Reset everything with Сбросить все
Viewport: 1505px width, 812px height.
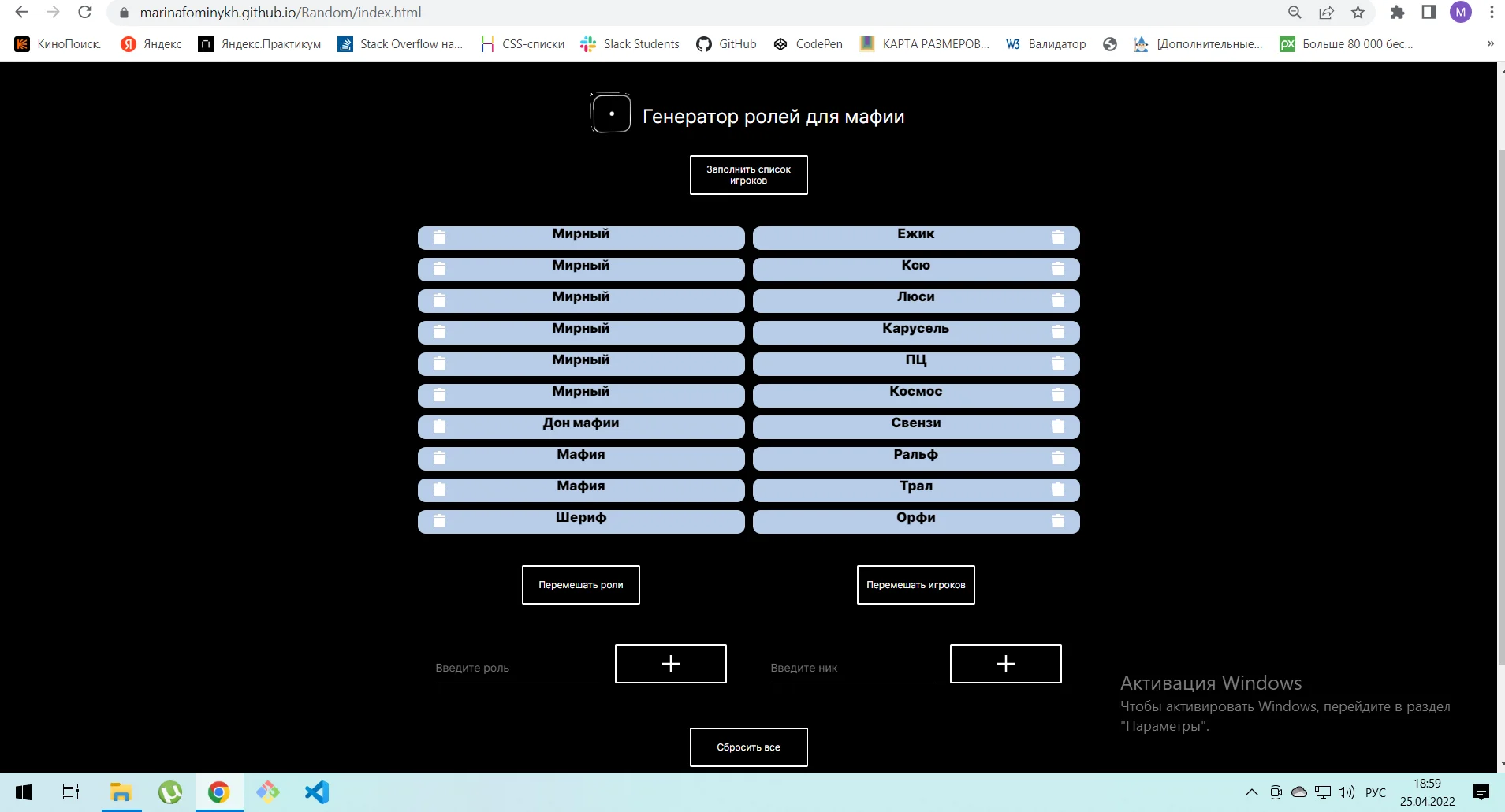coord(749,747)
